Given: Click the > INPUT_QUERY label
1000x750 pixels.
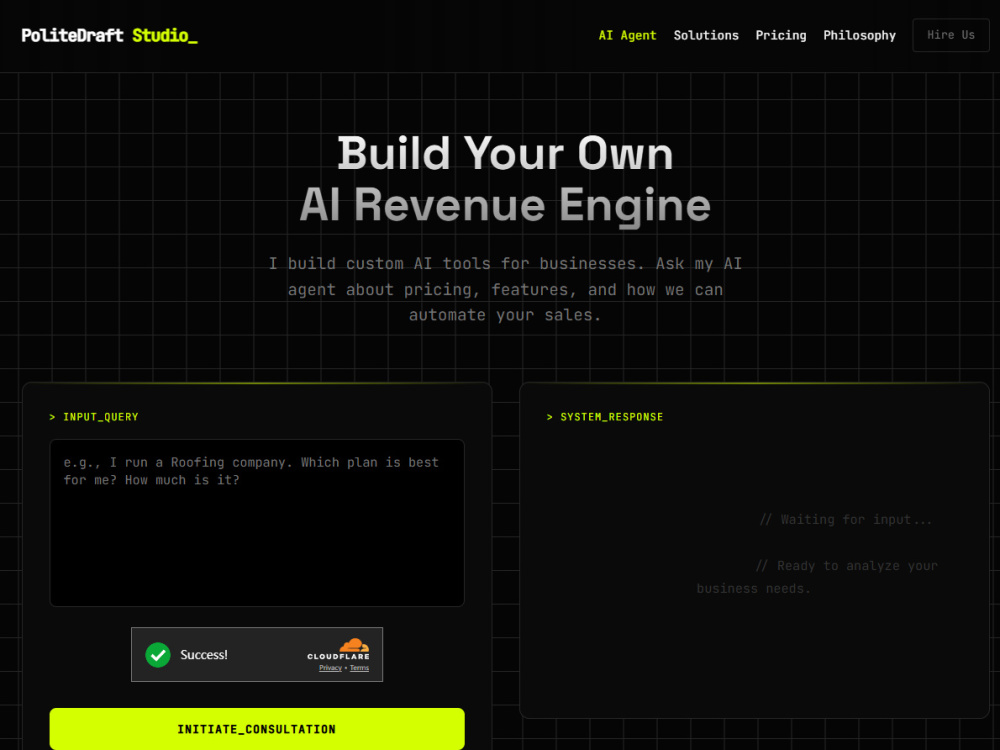Looking at the screenshot, I should tap(94, 417).
